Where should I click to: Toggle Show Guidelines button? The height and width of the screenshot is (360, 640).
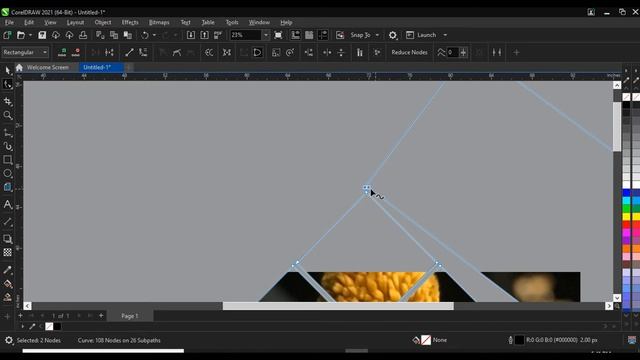[x=323, y=35]
